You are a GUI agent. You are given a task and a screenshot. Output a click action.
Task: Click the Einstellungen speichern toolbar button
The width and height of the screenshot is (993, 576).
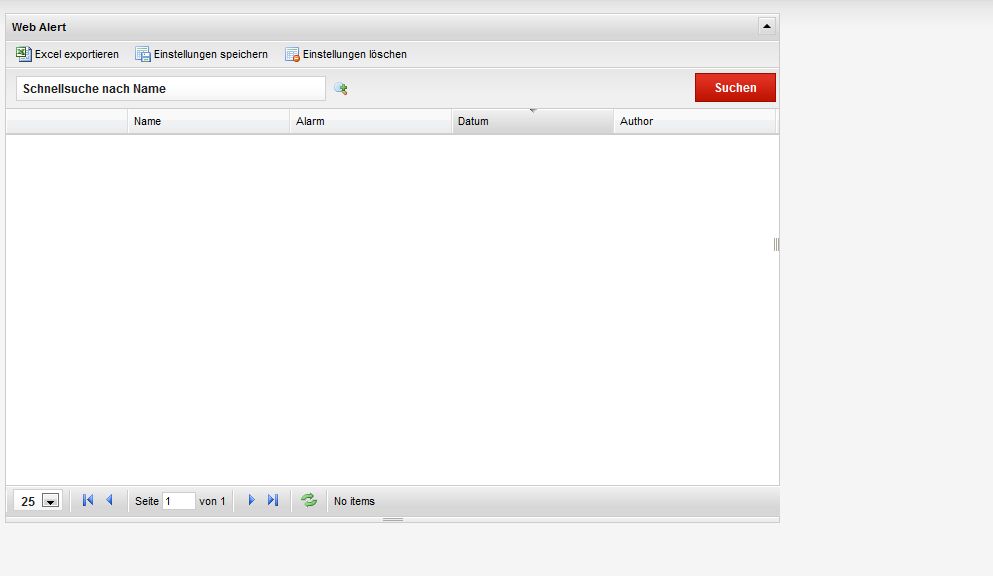(201, 54)
